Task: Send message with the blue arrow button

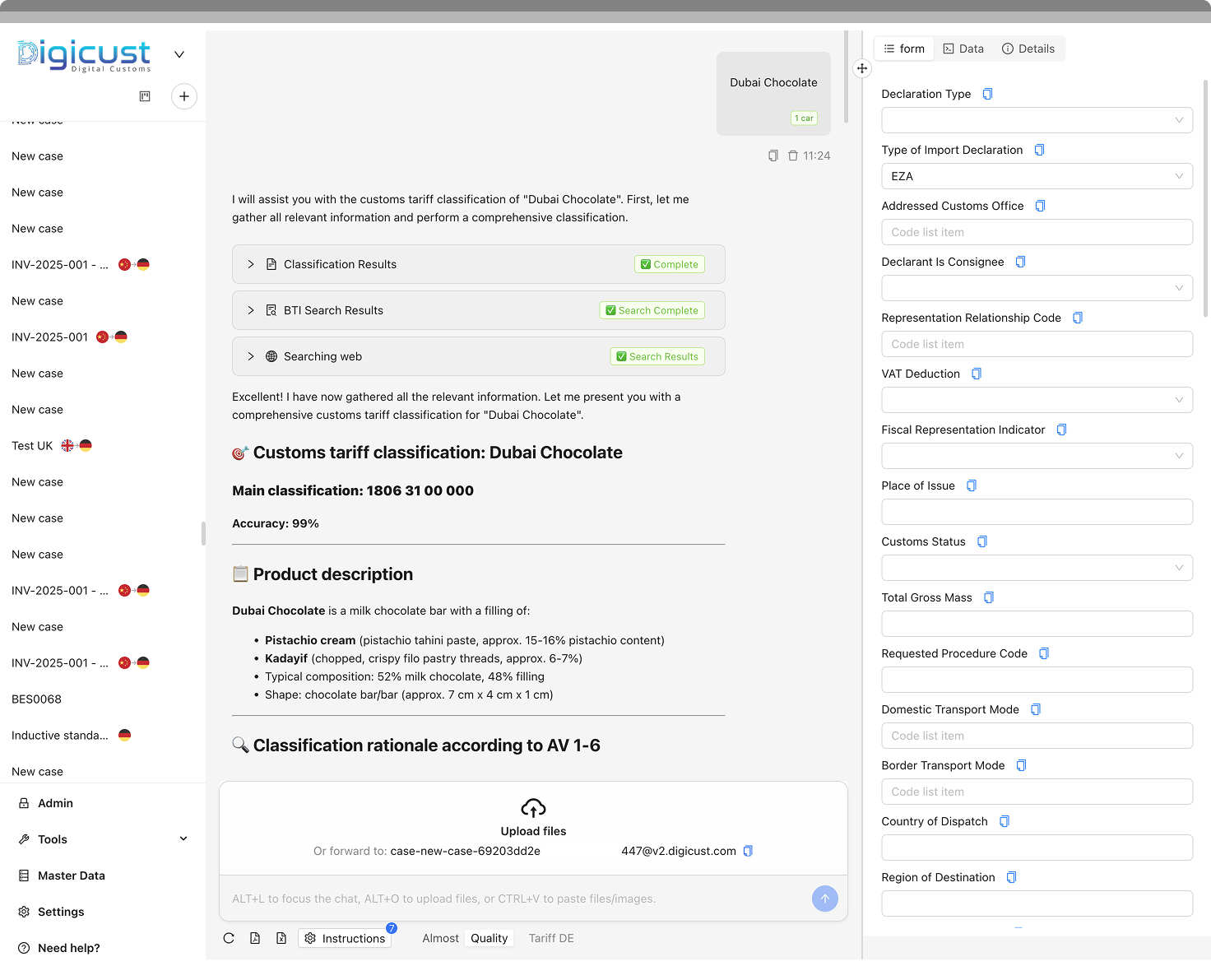Action: point(824,899)
